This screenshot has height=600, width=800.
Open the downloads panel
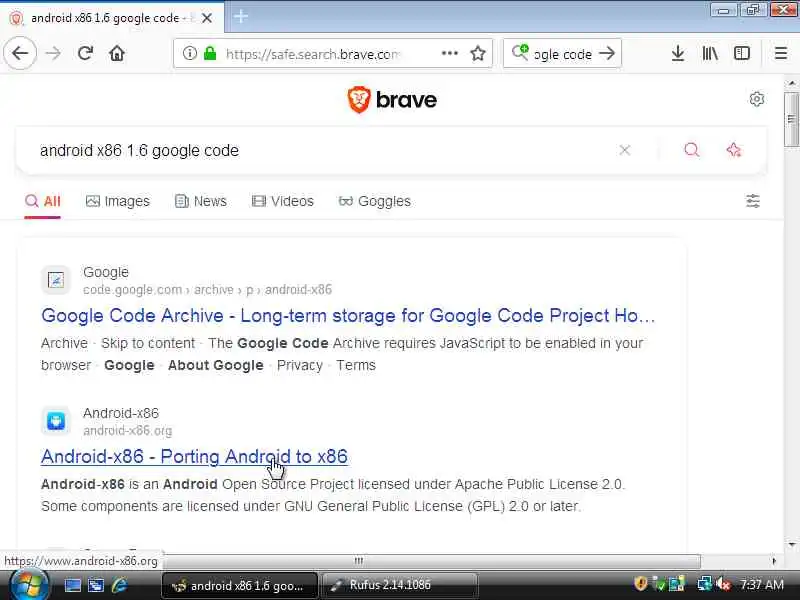[x=678, y=53]
